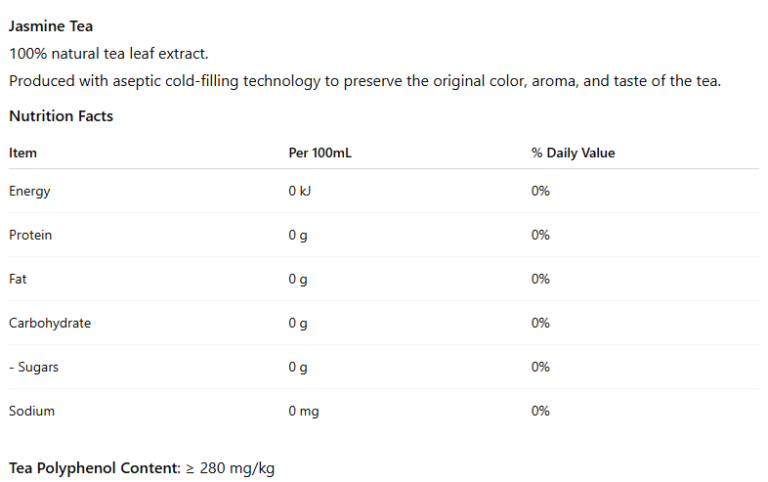Select the Fat row label

pos(18,279)
